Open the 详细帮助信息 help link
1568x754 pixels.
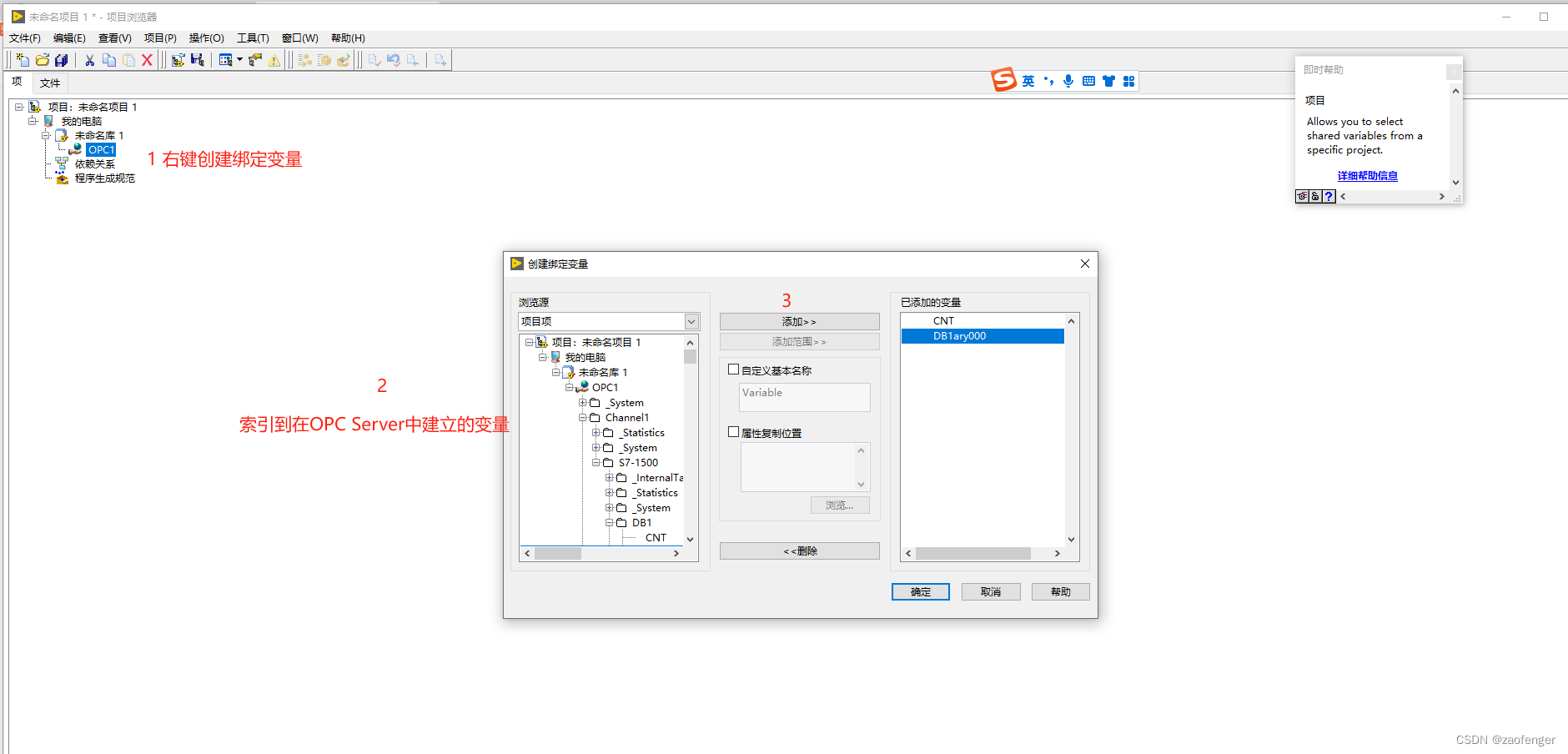1367,175
